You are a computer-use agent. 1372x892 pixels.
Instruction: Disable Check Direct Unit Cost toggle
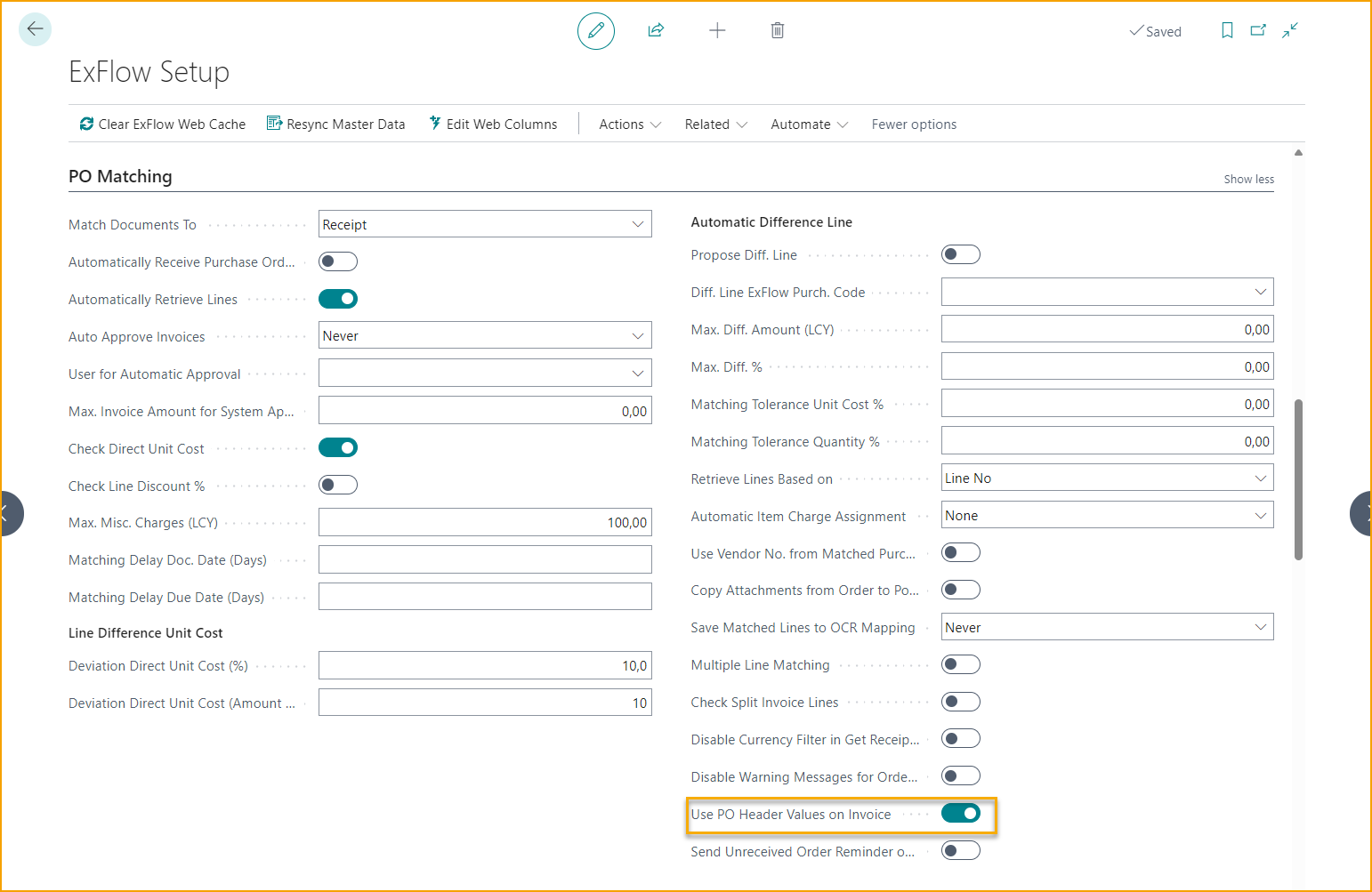(338, 447)
